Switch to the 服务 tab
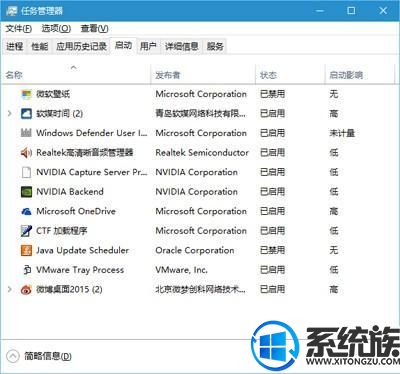This screenshot has width=400, height=374. pyautogui.click(x=215, y=46)
